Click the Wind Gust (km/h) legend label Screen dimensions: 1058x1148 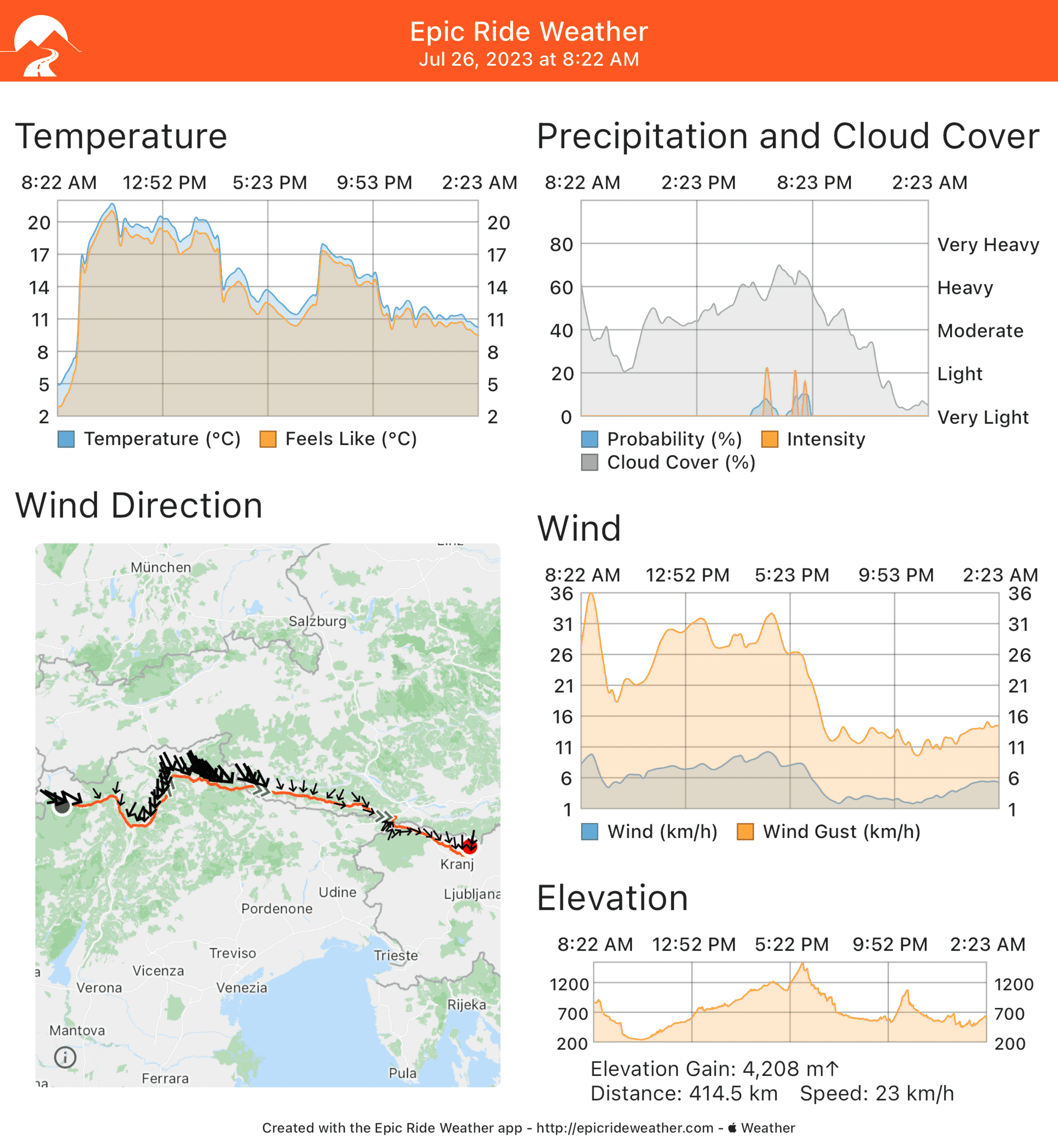(842, 831)
